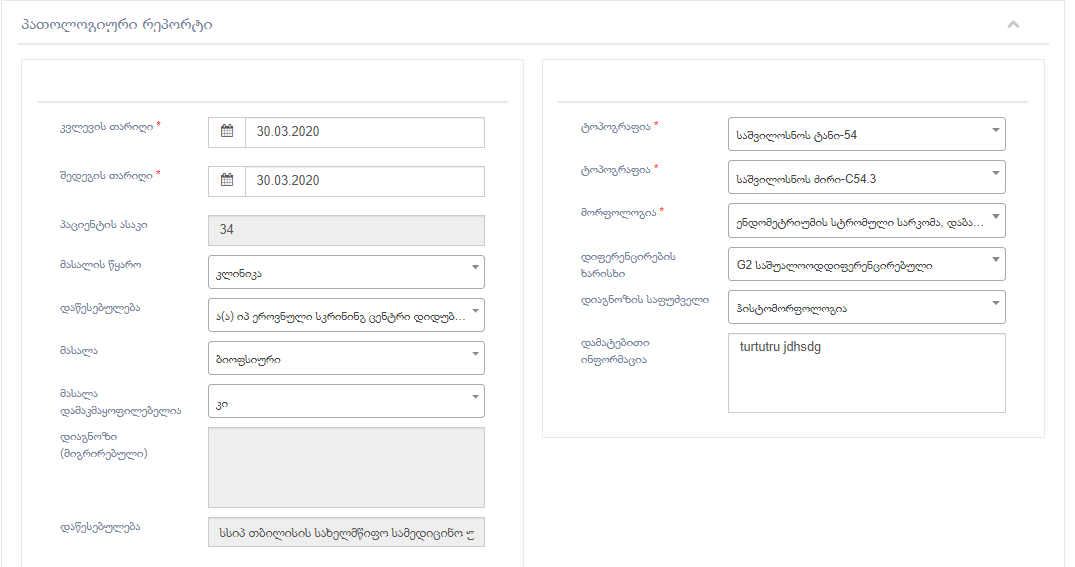The height and width of the screenshot is (567, 1075).
Task: Click the შედგის თარიღი date field
Action: click(x=364, y=181)
